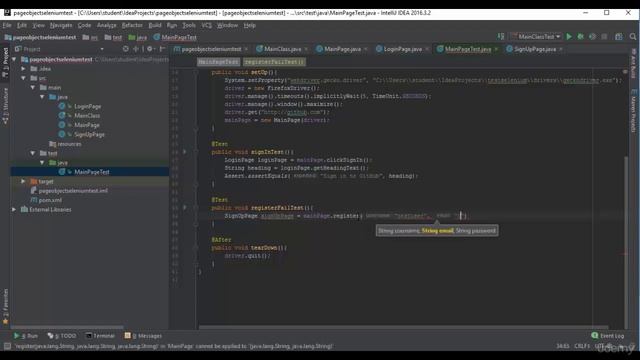Switch to SignUpPage.java editor tab
Screen dimensions: 640x360
(x=534, y=49)
